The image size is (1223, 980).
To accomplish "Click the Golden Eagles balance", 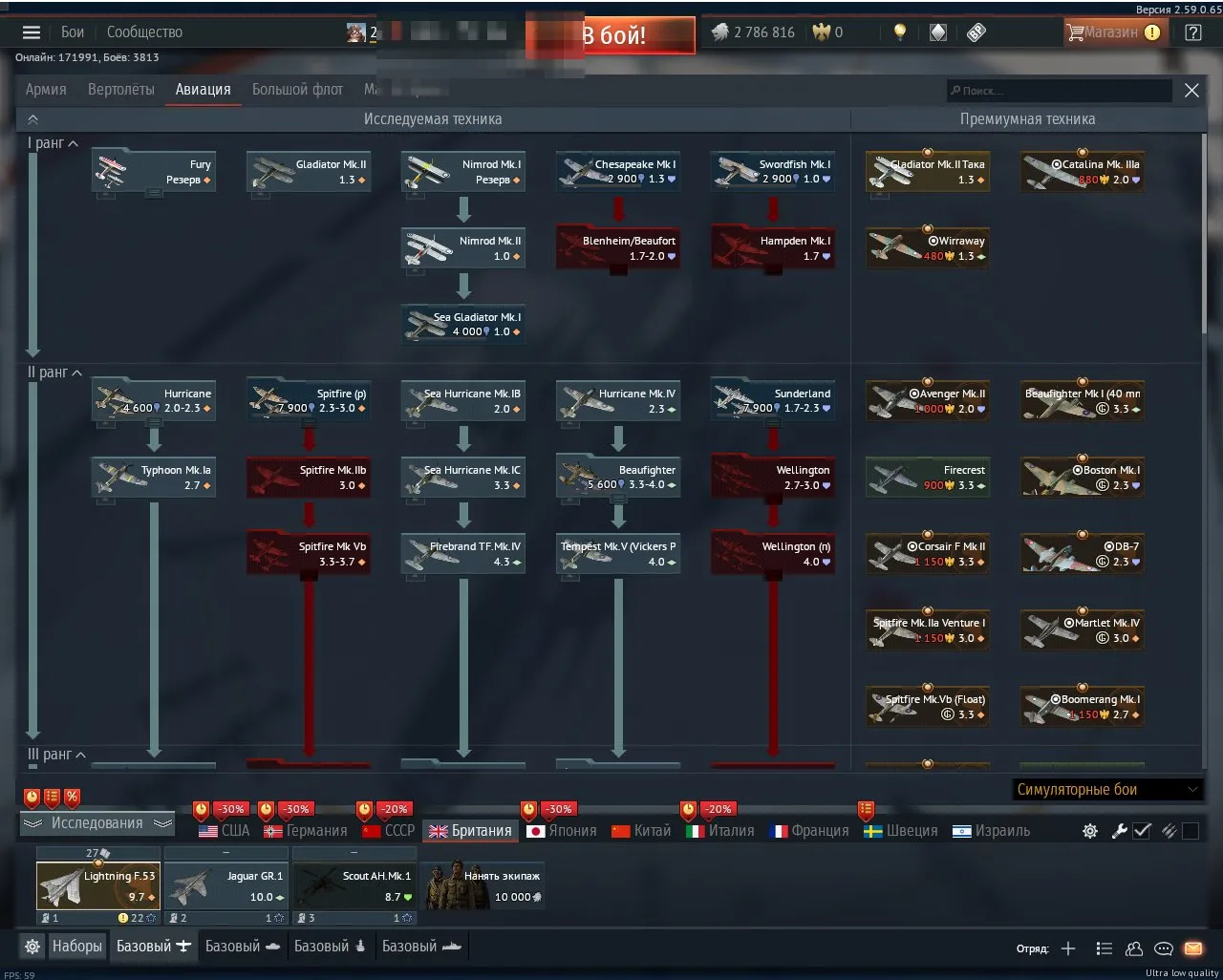I will (x=827, y=32).
